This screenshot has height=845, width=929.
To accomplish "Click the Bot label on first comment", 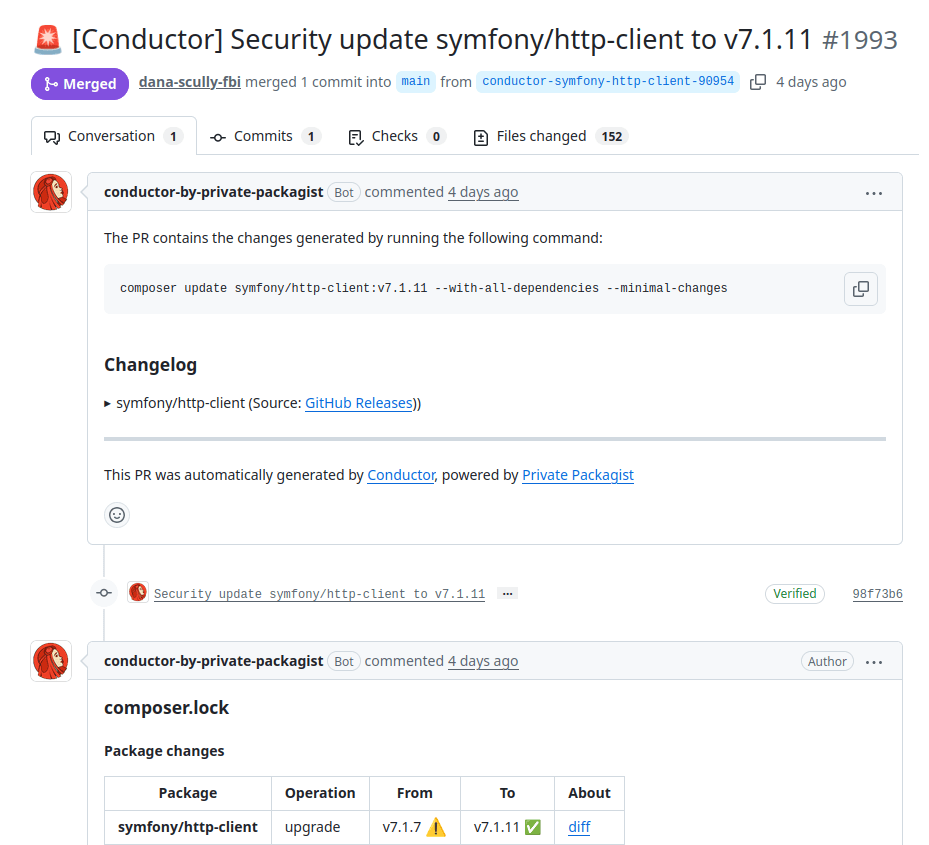I will point(344,193).
